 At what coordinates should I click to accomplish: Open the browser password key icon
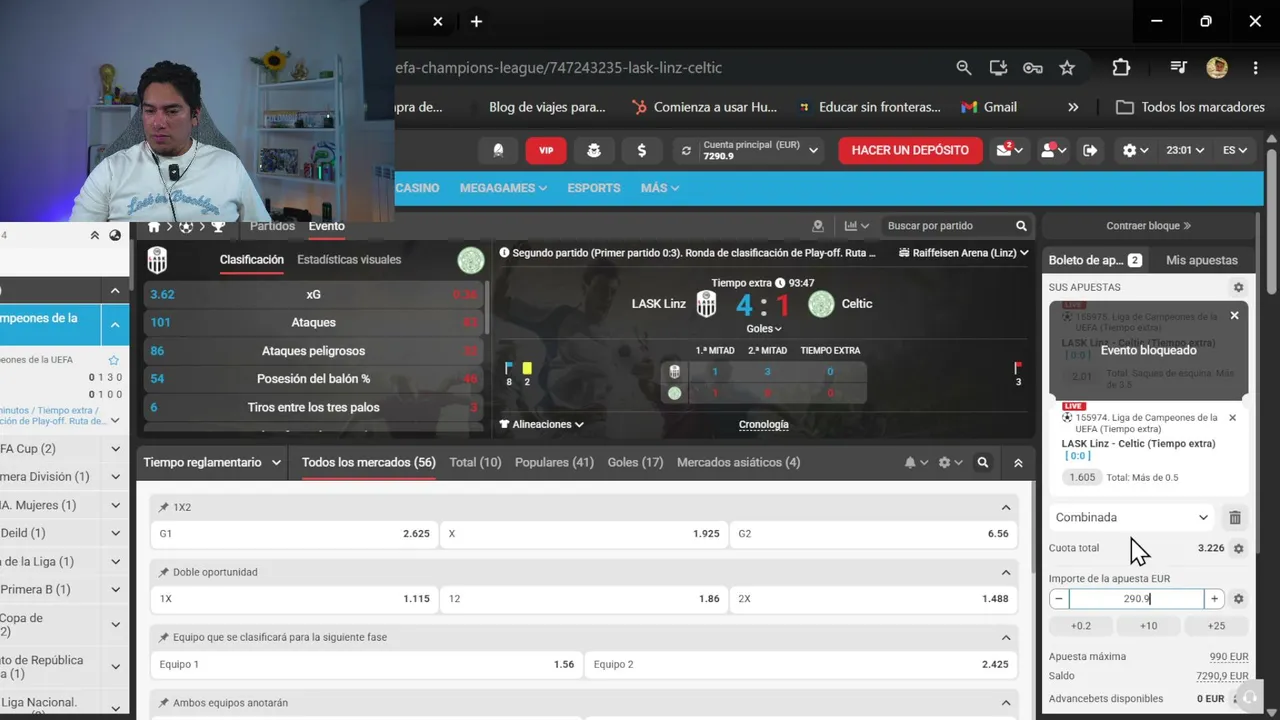click(1033, 68)
